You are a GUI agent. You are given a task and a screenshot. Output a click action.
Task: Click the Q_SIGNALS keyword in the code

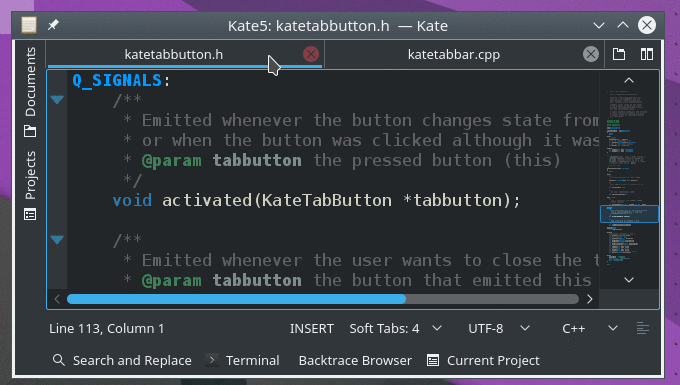[x=117, y=81]
